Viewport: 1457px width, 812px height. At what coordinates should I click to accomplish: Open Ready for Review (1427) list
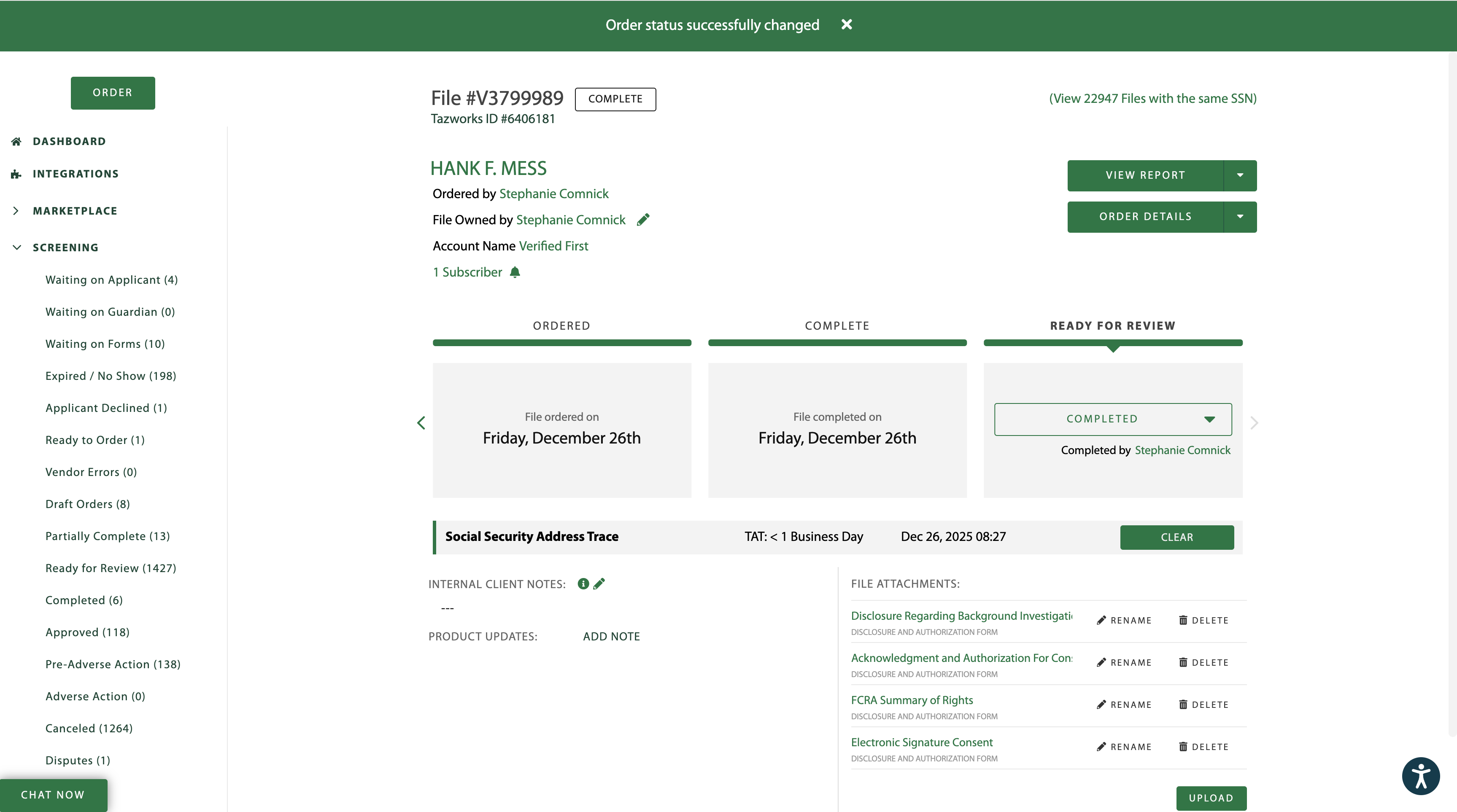111,568
